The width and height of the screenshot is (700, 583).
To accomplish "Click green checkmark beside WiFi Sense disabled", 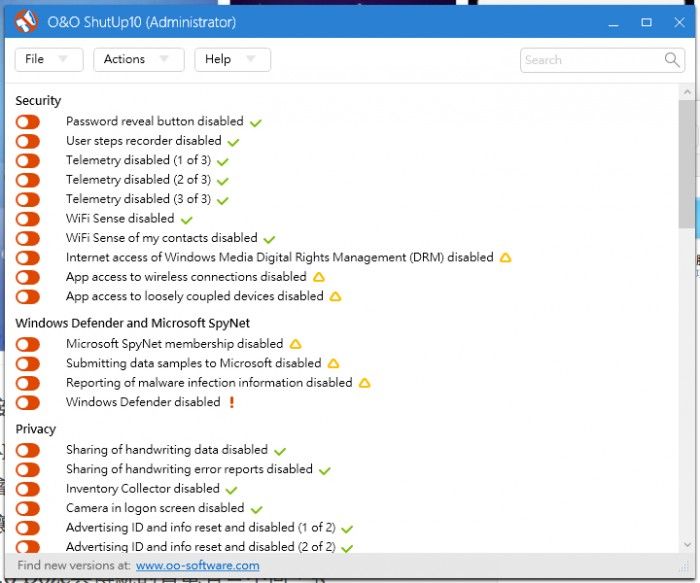I will (187, 220).
